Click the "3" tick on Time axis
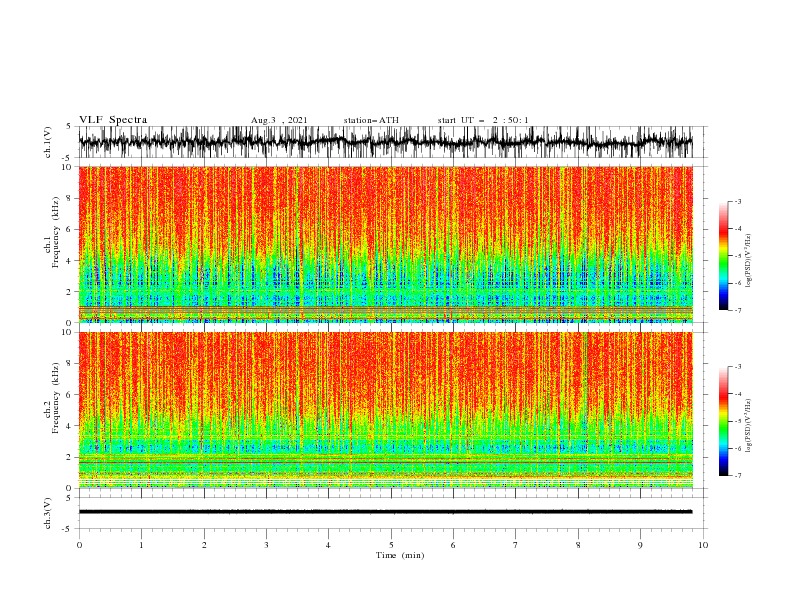792x612 pixels. click(x=266, y=545)
